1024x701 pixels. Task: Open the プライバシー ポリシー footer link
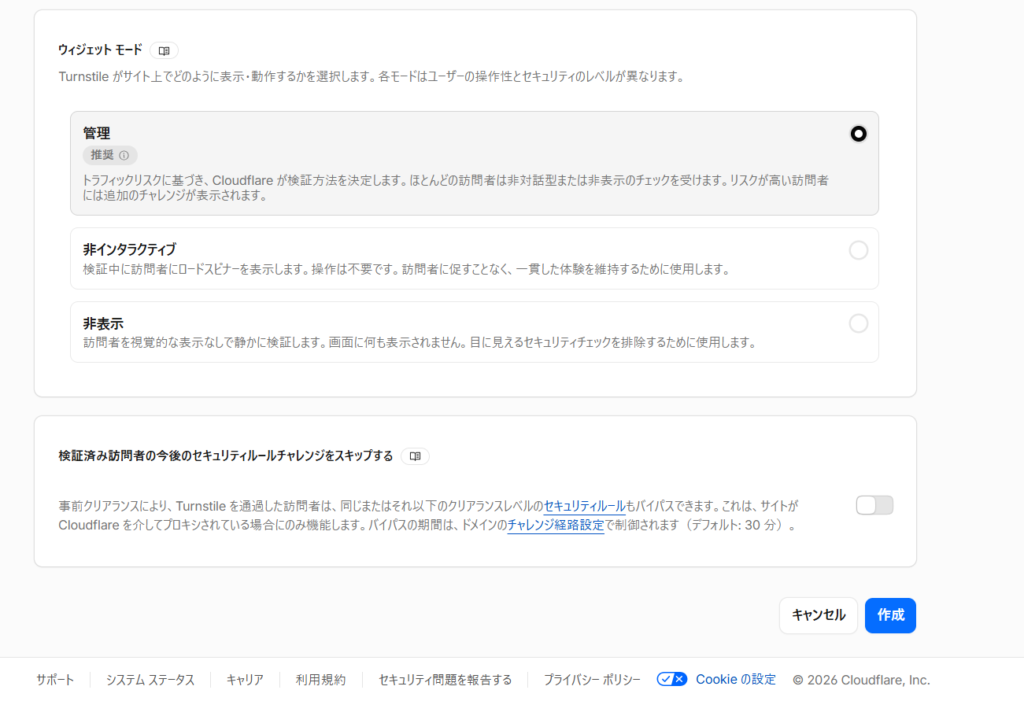592,680
